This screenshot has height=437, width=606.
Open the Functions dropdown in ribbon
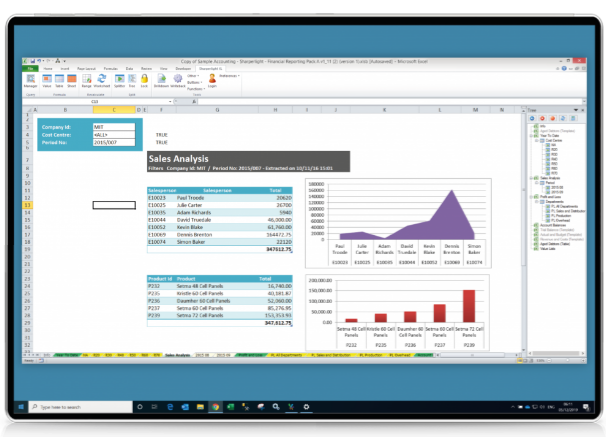(196, 89)
